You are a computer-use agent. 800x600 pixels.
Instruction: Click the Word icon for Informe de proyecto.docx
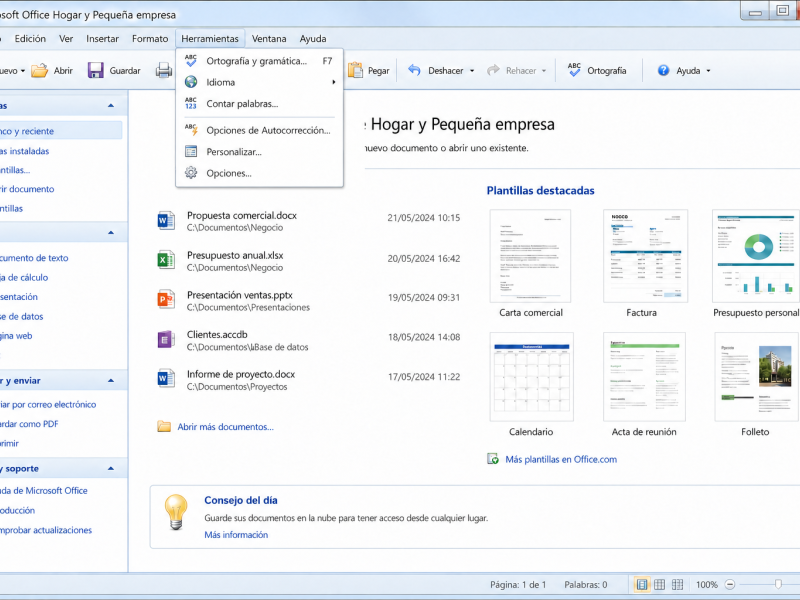pos(166,379)
